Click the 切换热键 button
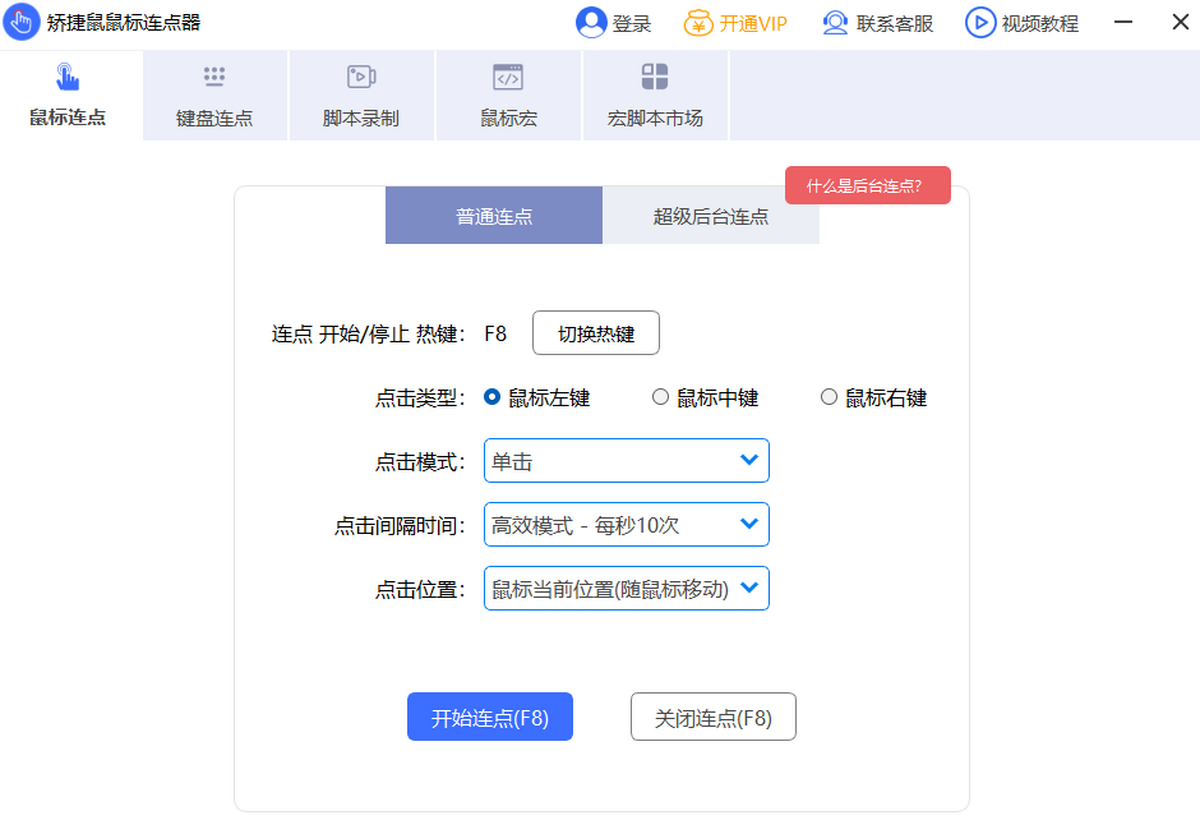This screenshot has width=1200, height=820. point(596,333)
